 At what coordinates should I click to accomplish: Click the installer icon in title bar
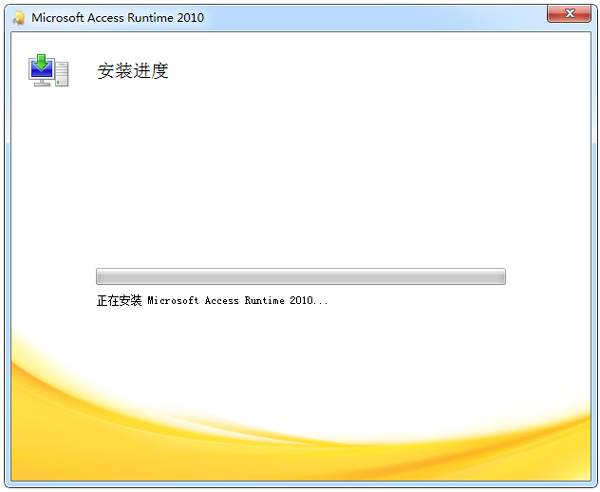click(18, 18)
